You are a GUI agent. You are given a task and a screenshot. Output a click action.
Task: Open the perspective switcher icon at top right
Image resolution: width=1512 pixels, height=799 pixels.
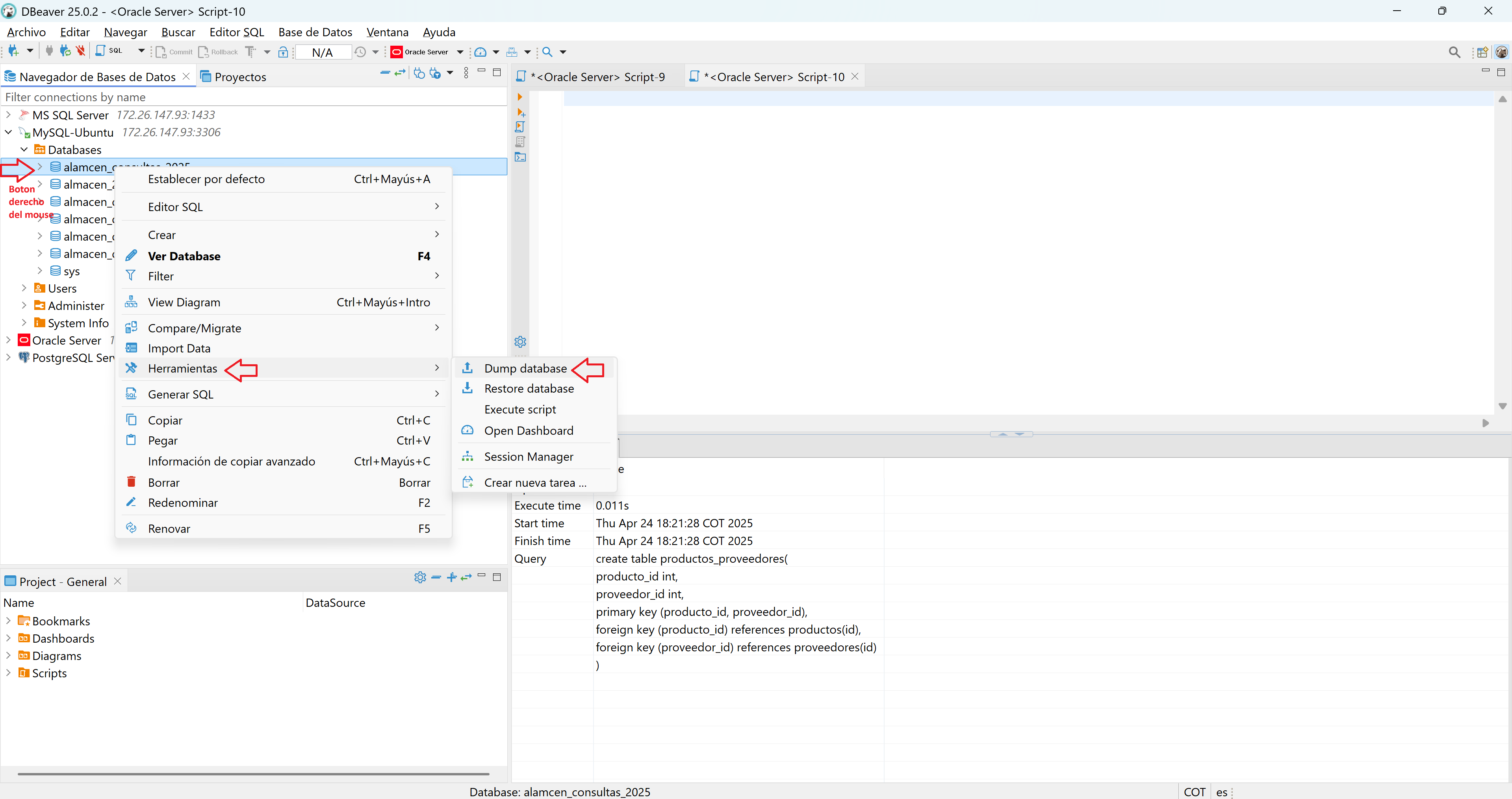click(x=1482, y=52)
